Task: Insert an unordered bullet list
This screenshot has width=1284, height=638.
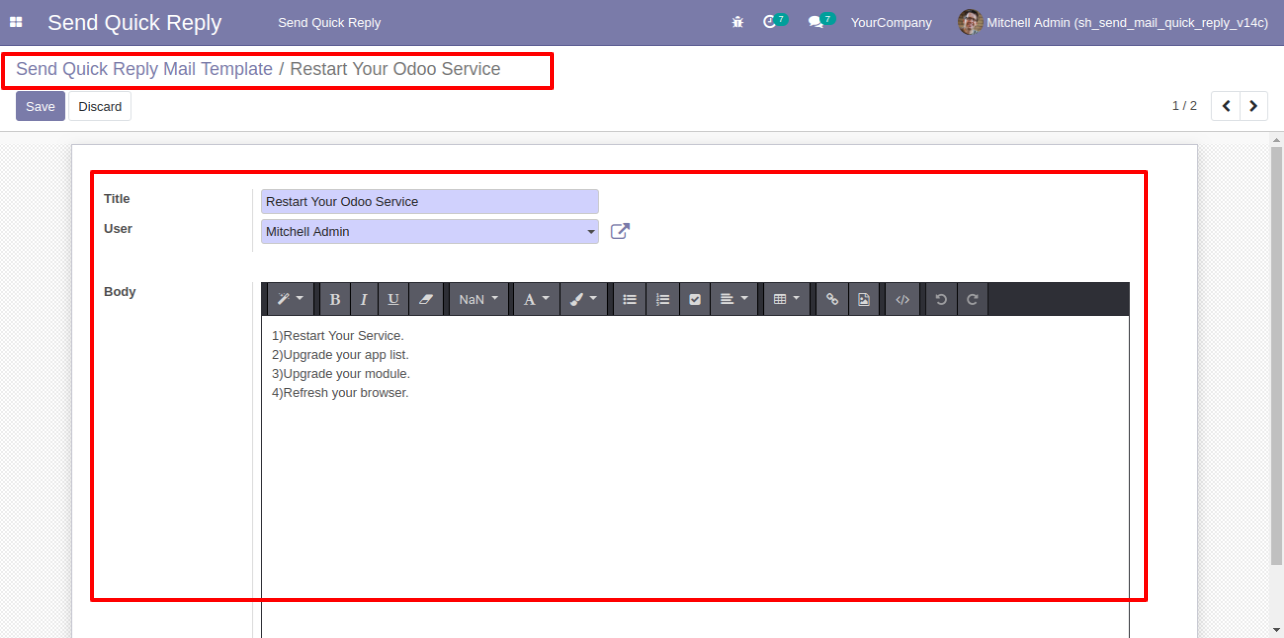Action: [629, 299]
